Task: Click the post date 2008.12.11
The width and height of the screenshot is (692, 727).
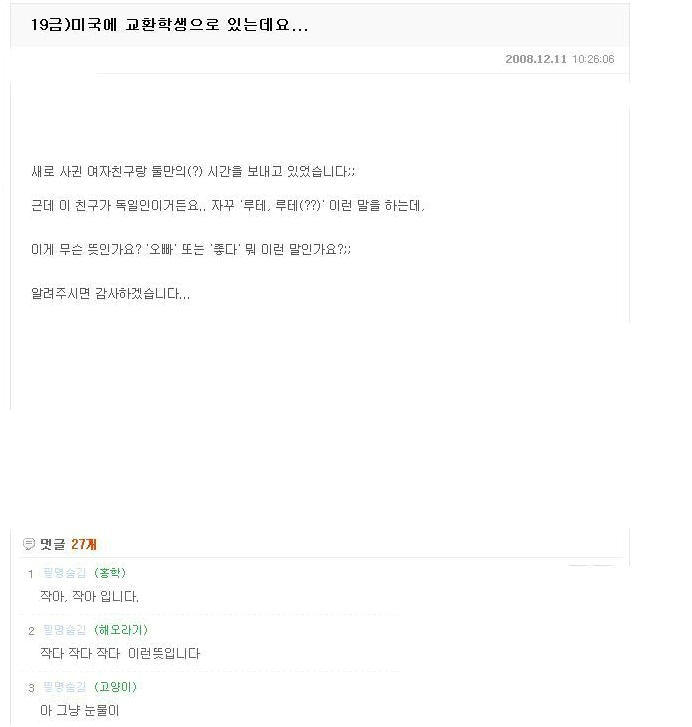Action: click(x=536, y=59)
